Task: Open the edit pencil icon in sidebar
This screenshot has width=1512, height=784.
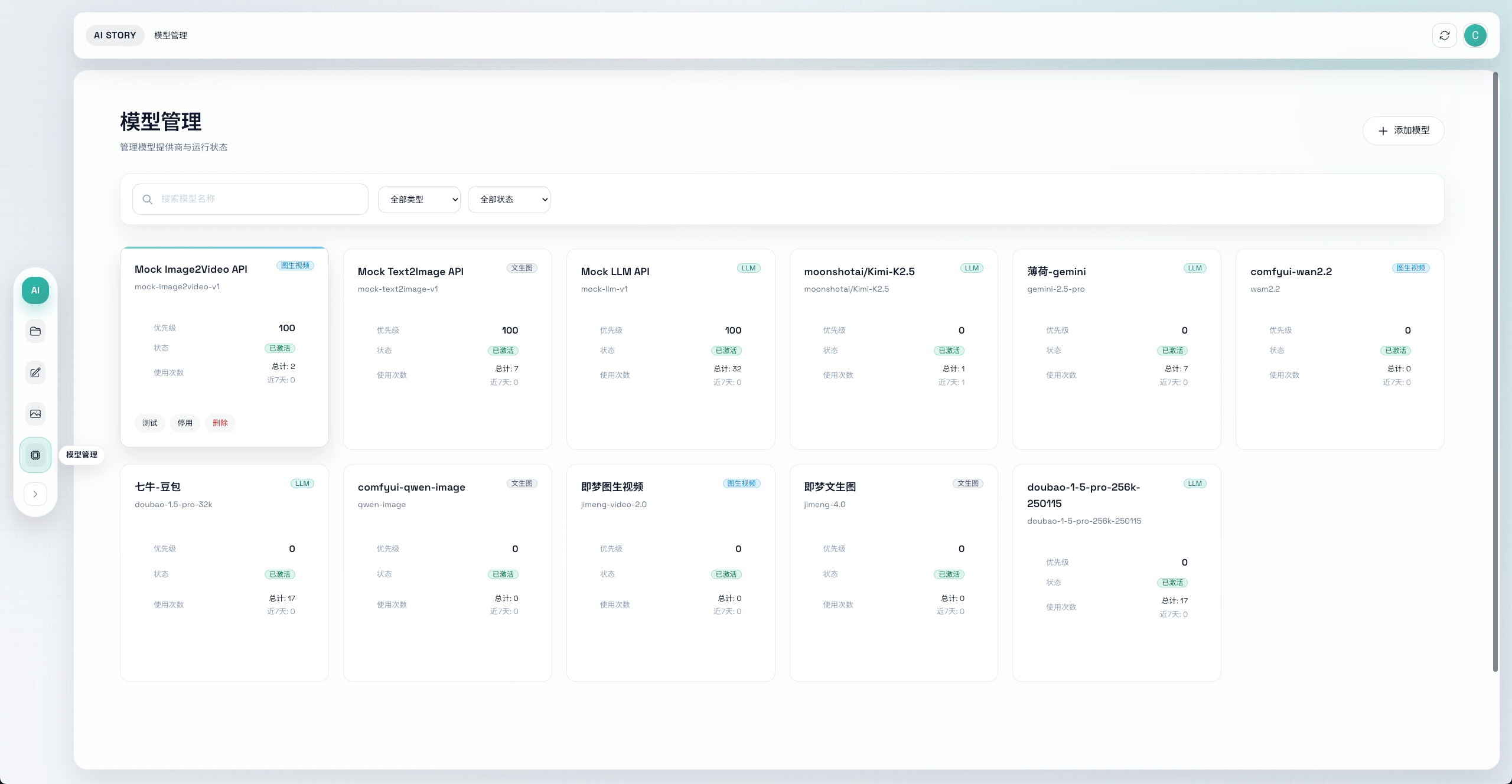Action: (35, 373)
